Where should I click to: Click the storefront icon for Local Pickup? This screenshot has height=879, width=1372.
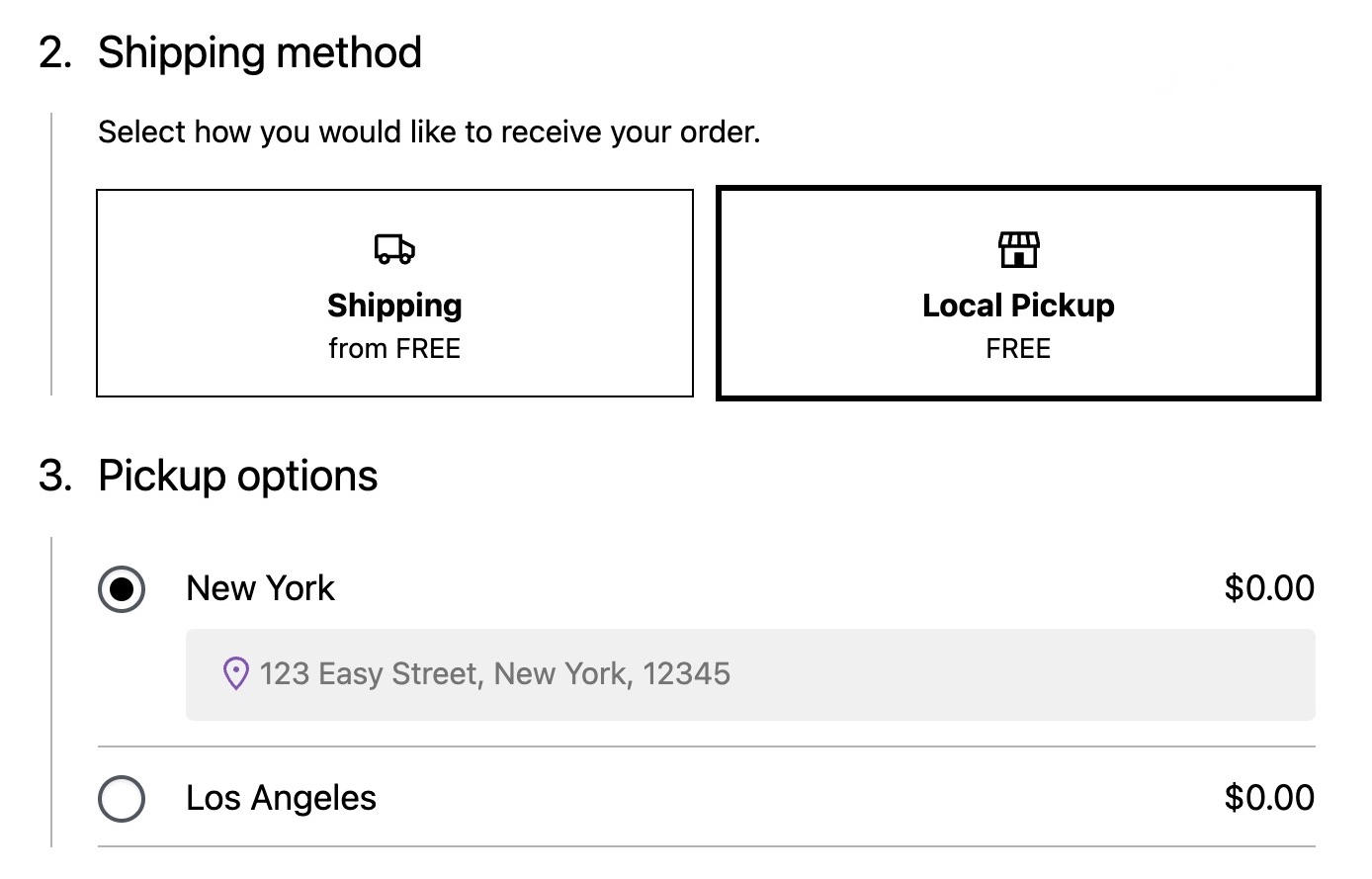[1018, 249]
